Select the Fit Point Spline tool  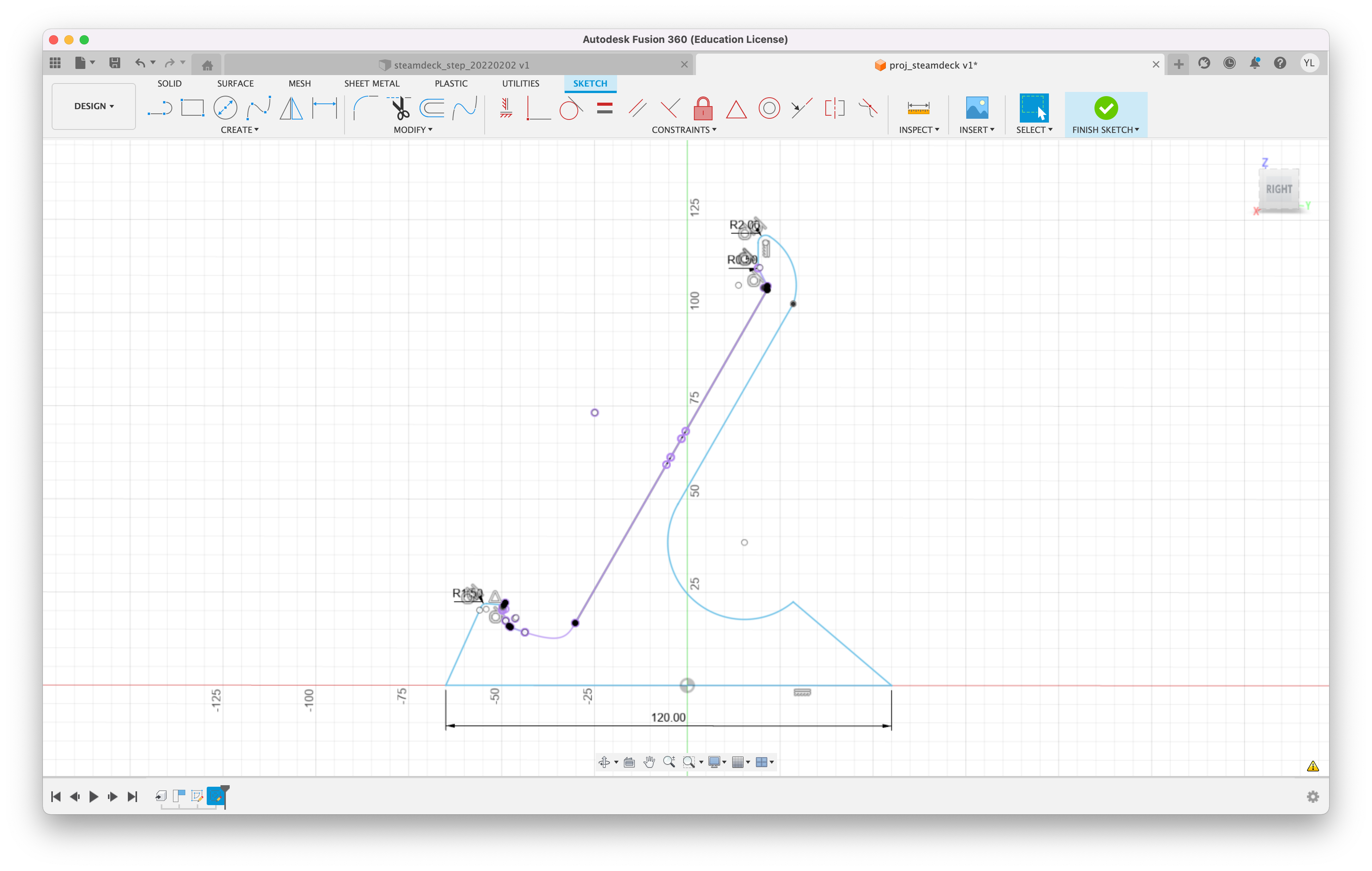(258, 108)
